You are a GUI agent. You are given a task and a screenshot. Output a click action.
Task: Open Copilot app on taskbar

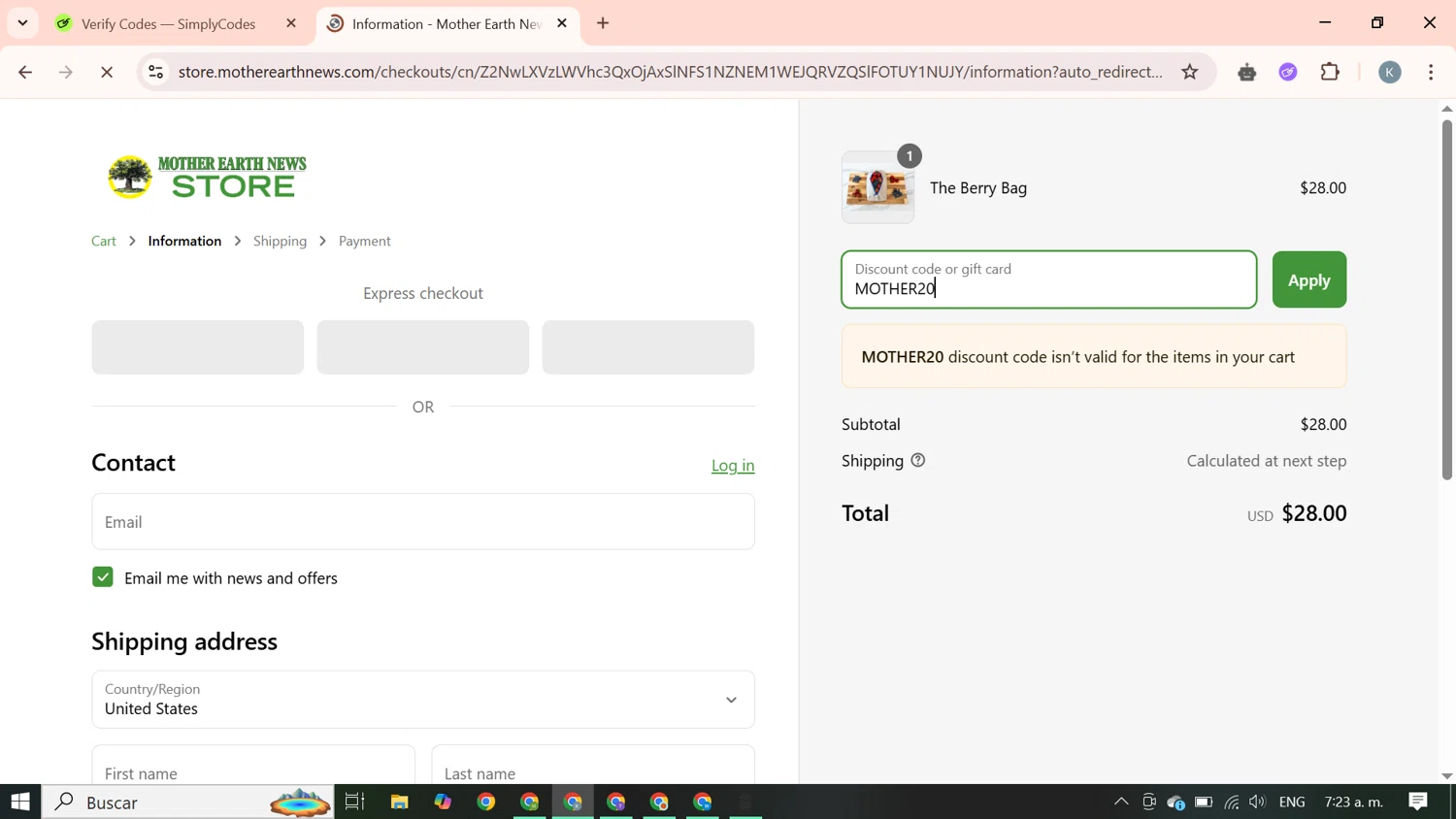tap(443, 803)
